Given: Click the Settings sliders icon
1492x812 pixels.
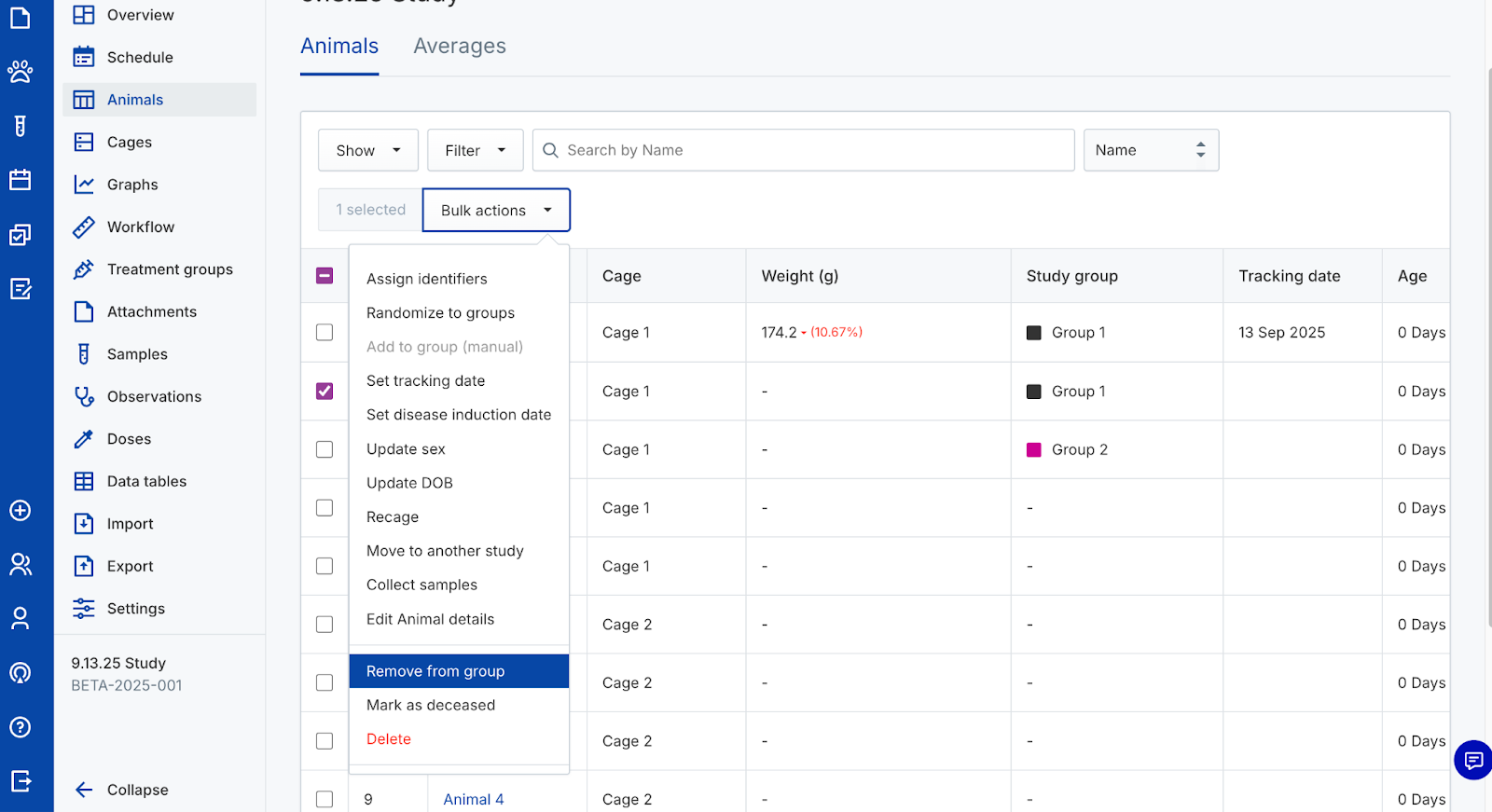Looking at the screenshot, I should click(x=84, y=609).
